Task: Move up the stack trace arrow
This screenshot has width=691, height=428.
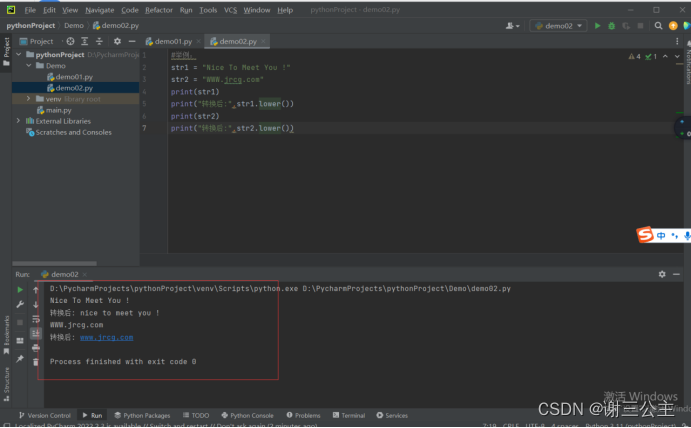Action: [36, 290]
